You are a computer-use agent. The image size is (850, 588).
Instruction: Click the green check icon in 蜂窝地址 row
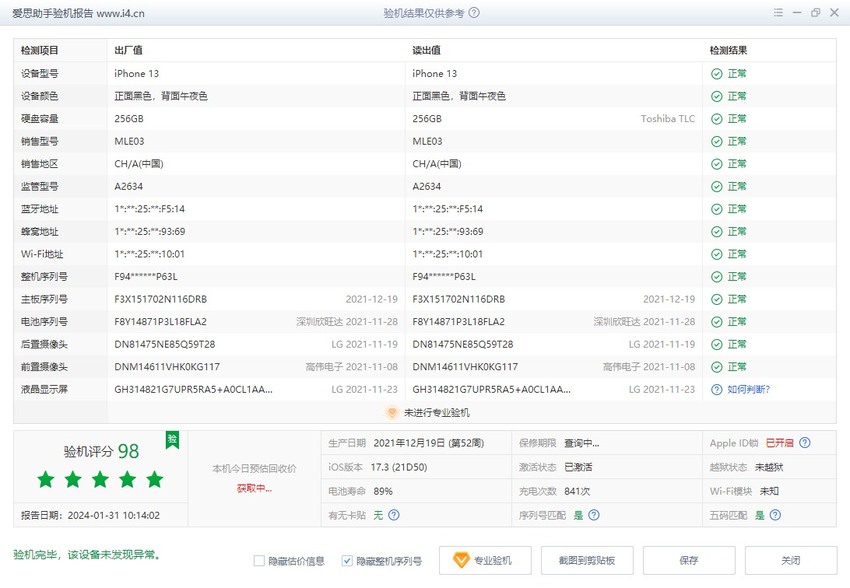click(717, 232)
